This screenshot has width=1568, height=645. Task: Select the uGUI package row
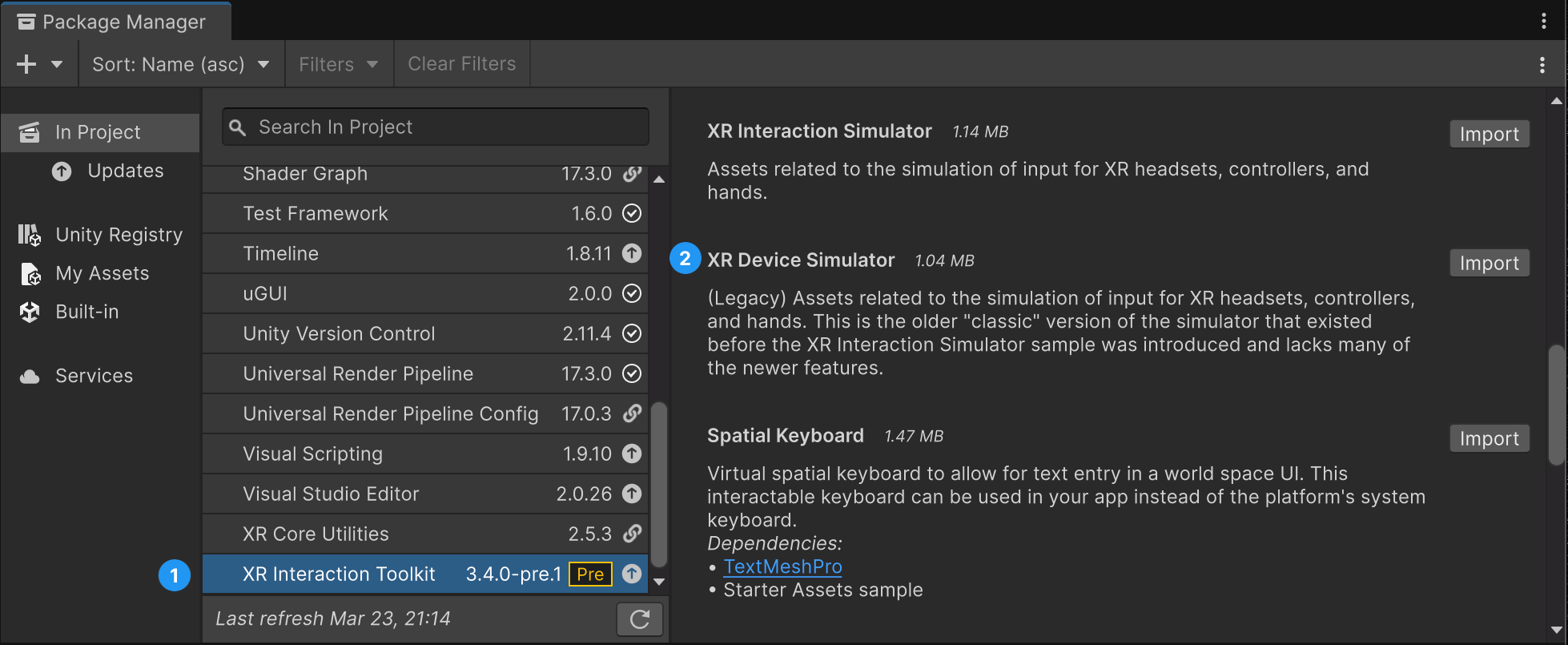coord(425,293)
